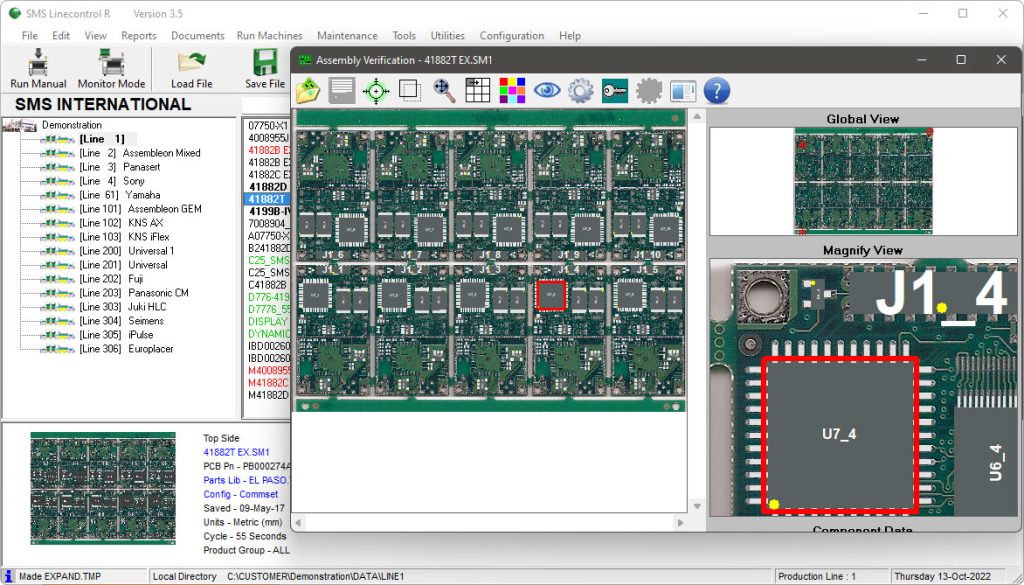The width and height of the screenshot is (1024, 585).
Task: Open the Maintenance menu
Action: [347, 36]
